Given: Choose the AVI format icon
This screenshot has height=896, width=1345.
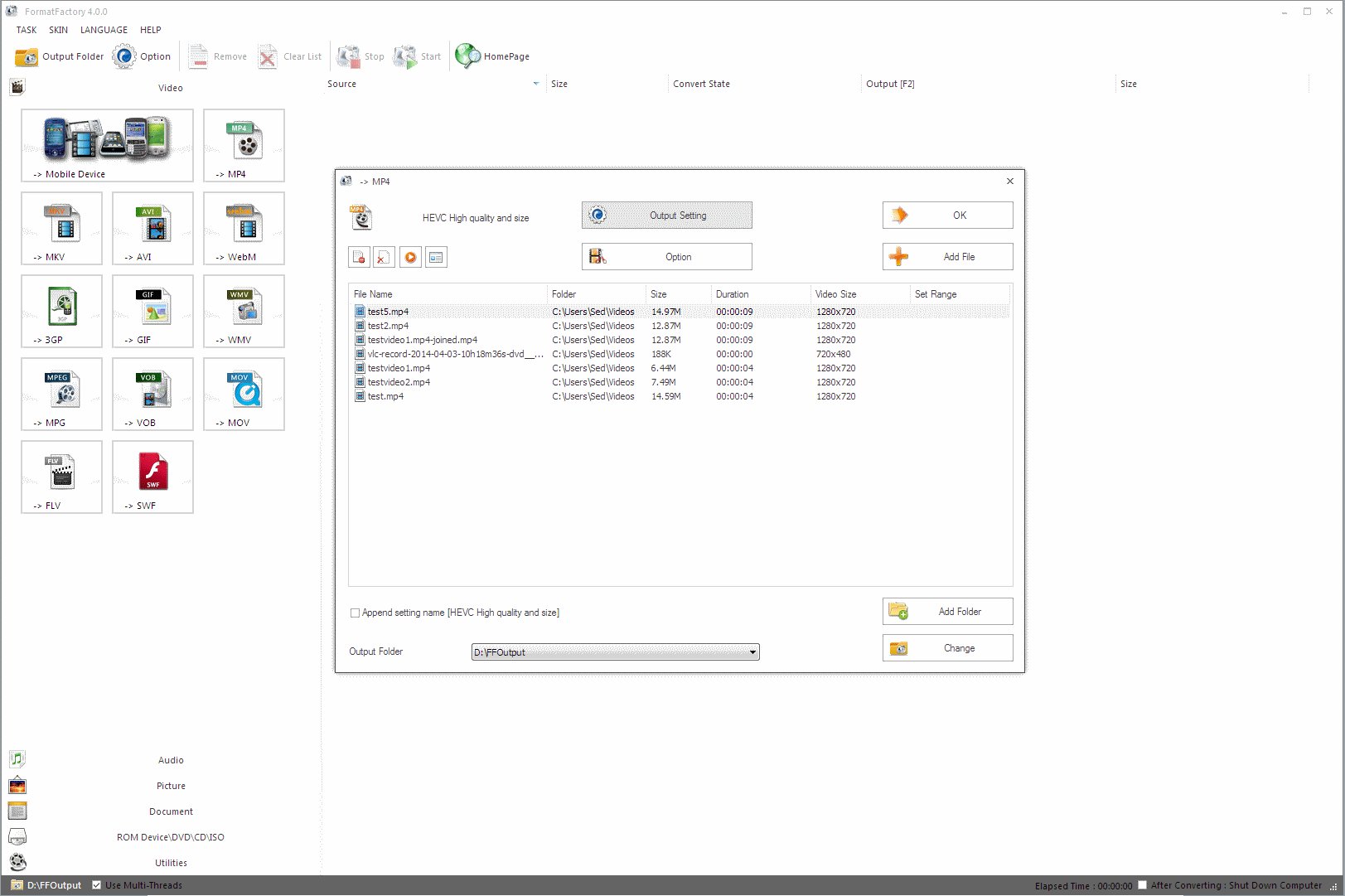Looking at the screenshot, I should [x=152, y=228].
